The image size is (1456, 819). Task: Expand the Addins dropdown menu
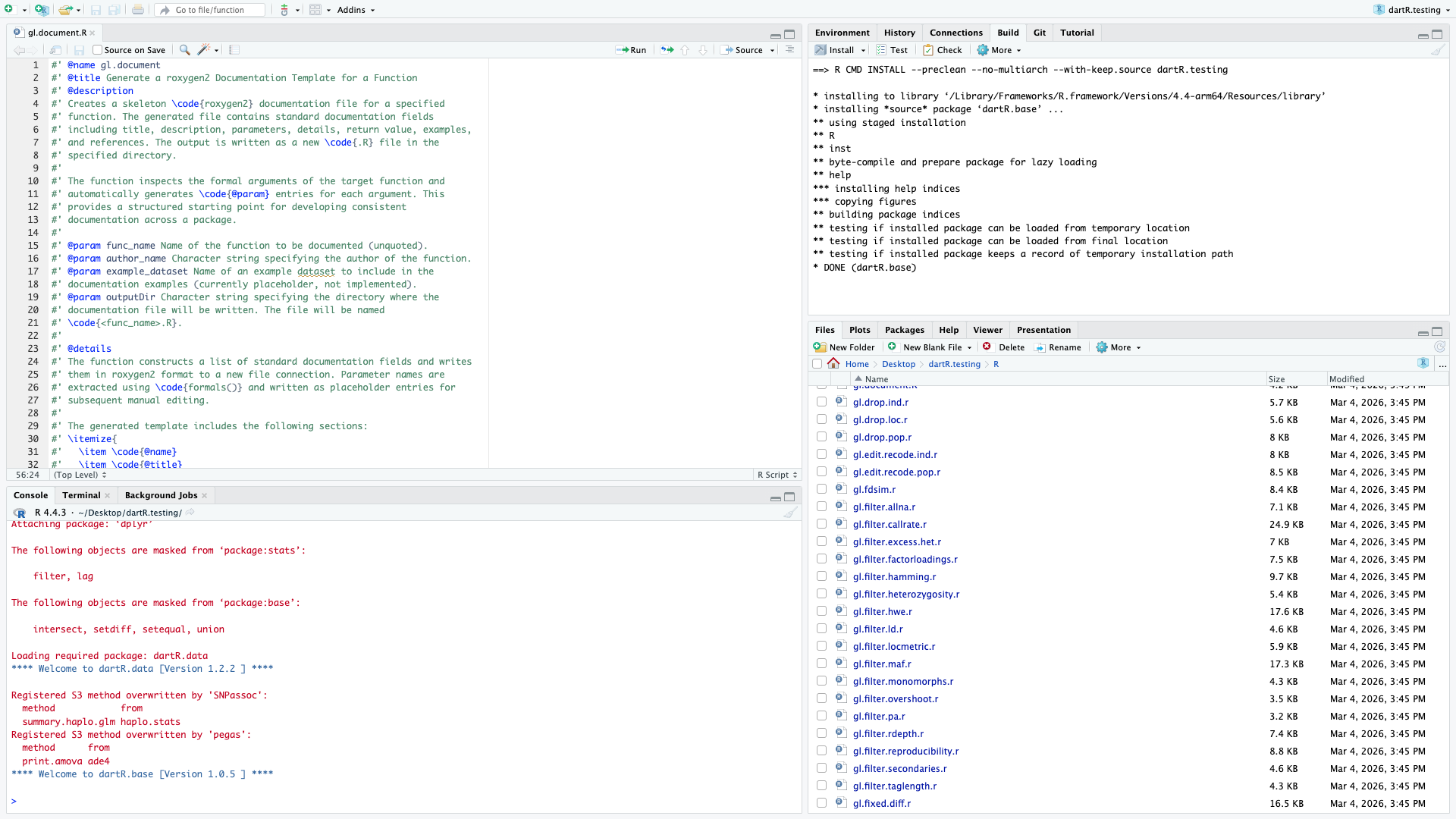coord(356,10)
